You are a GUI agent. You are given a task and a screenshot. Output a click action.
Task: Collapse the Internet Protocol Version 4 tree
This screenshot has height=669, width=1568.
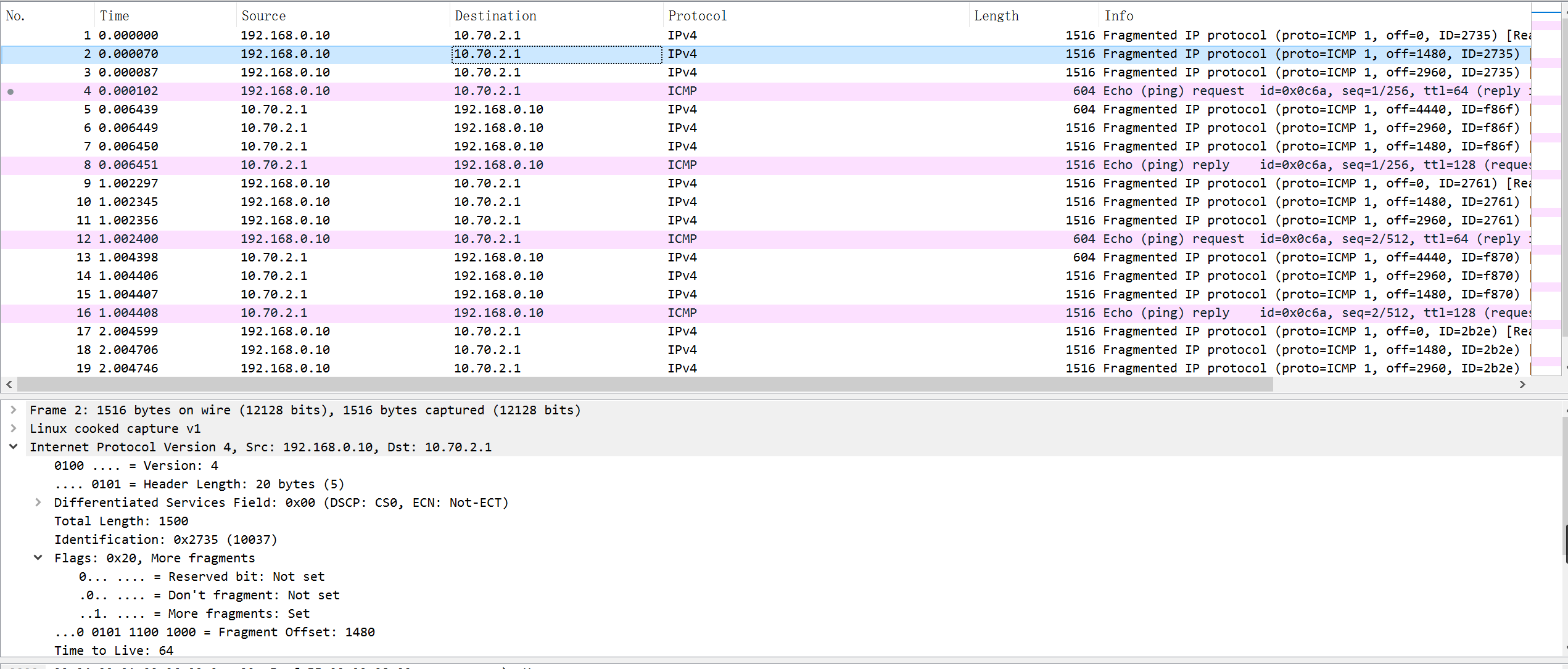click(13, 447)
